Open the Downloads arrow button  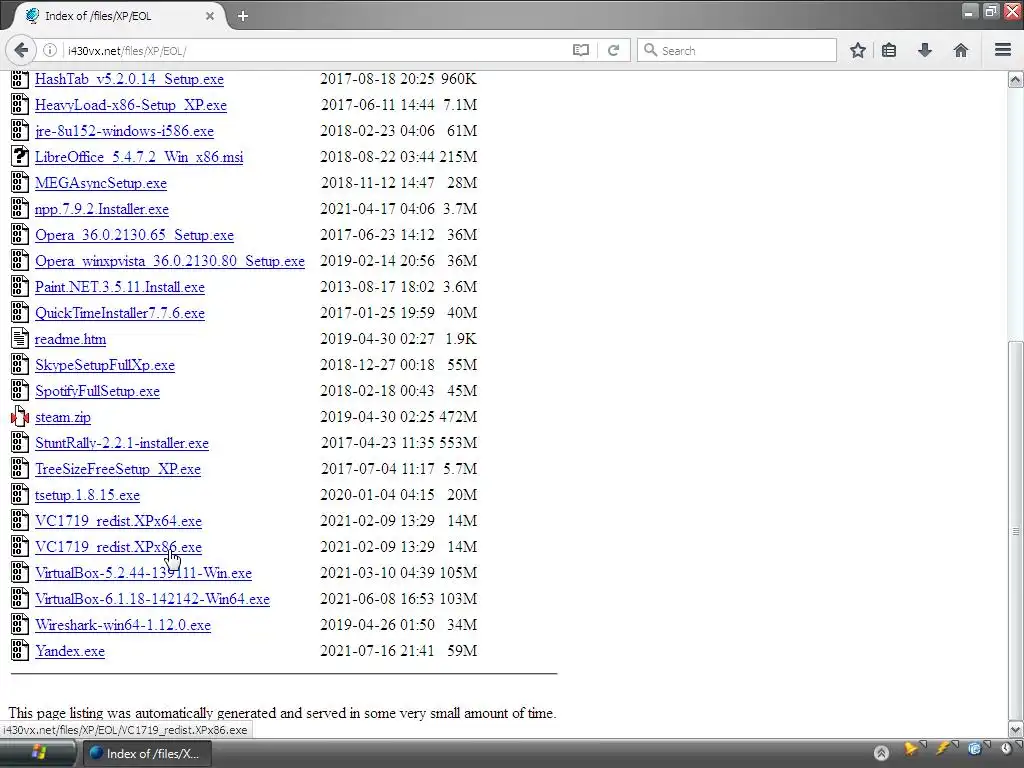[x=925, y=50]
